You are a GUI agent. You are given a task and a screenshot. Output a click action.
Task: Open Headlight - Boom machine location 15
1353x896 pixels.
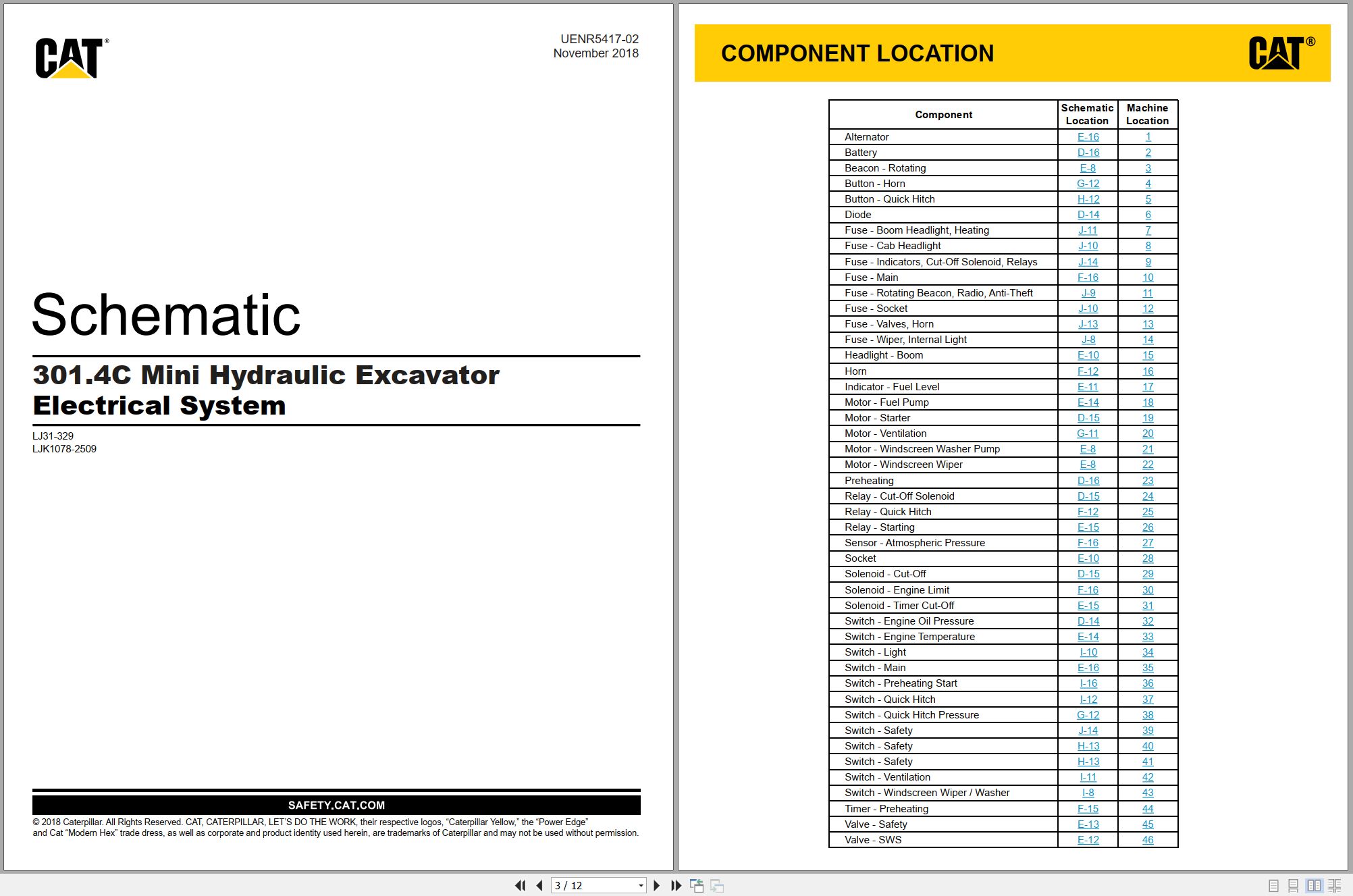(x=1148, y=355)
